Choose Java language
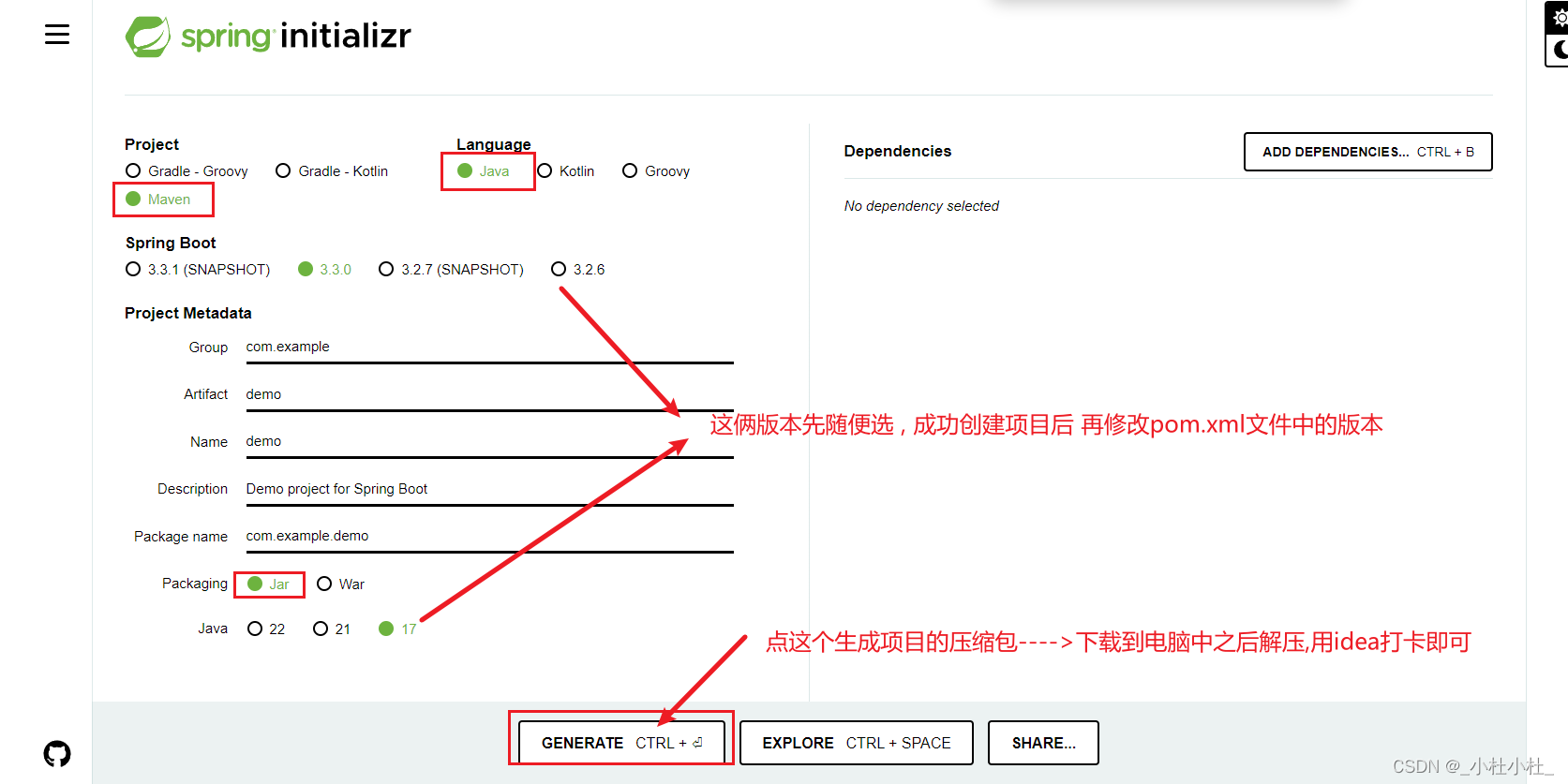The height and width of the screenshot is (784, 1568). [484, 170]
